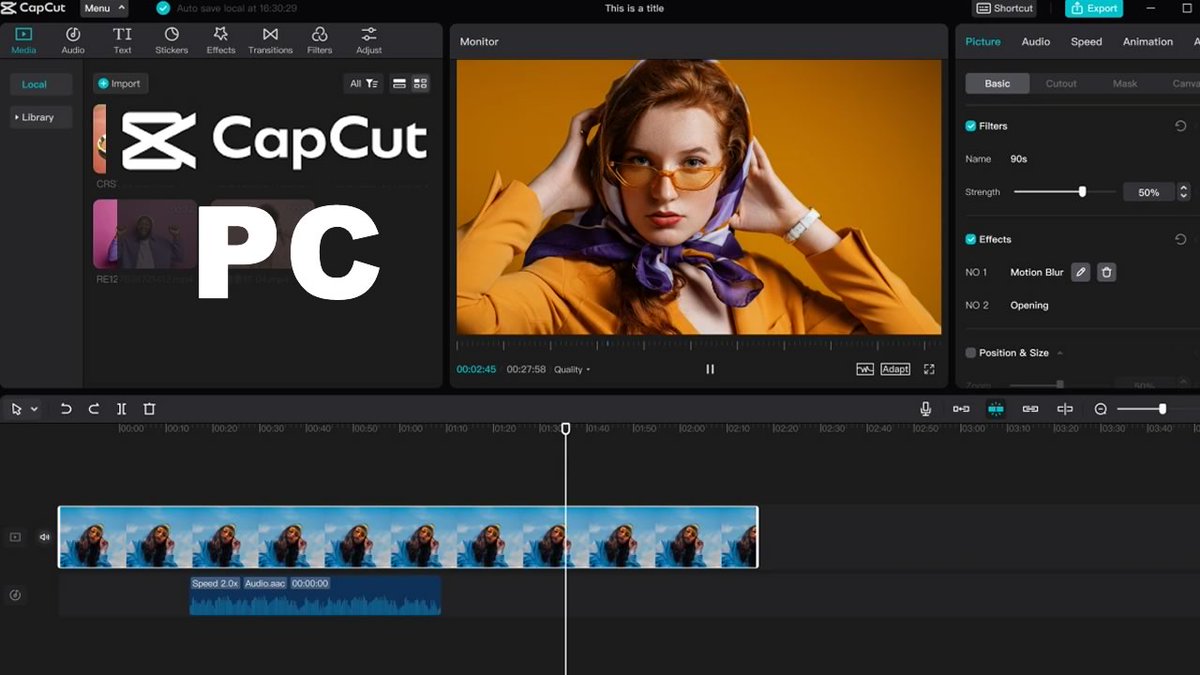Select the Audio.aac clip on timeline
This screenshot has height=675, width=1200.
coord(315,596)
